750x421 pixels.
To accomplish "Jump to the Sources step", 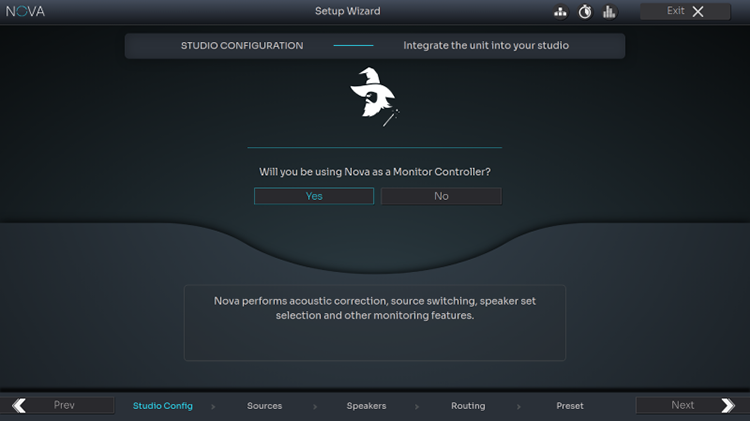I will pos(265,406).
